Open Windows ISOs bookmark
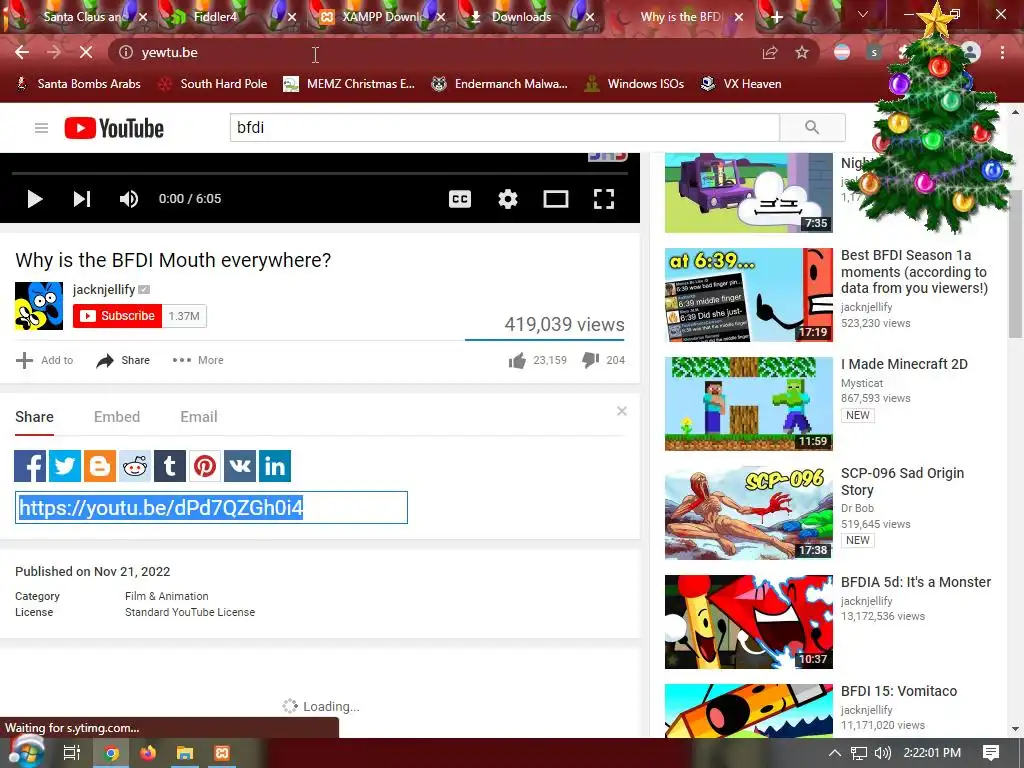The width and height of the screenshot is (1024, 768). (635, 84)
